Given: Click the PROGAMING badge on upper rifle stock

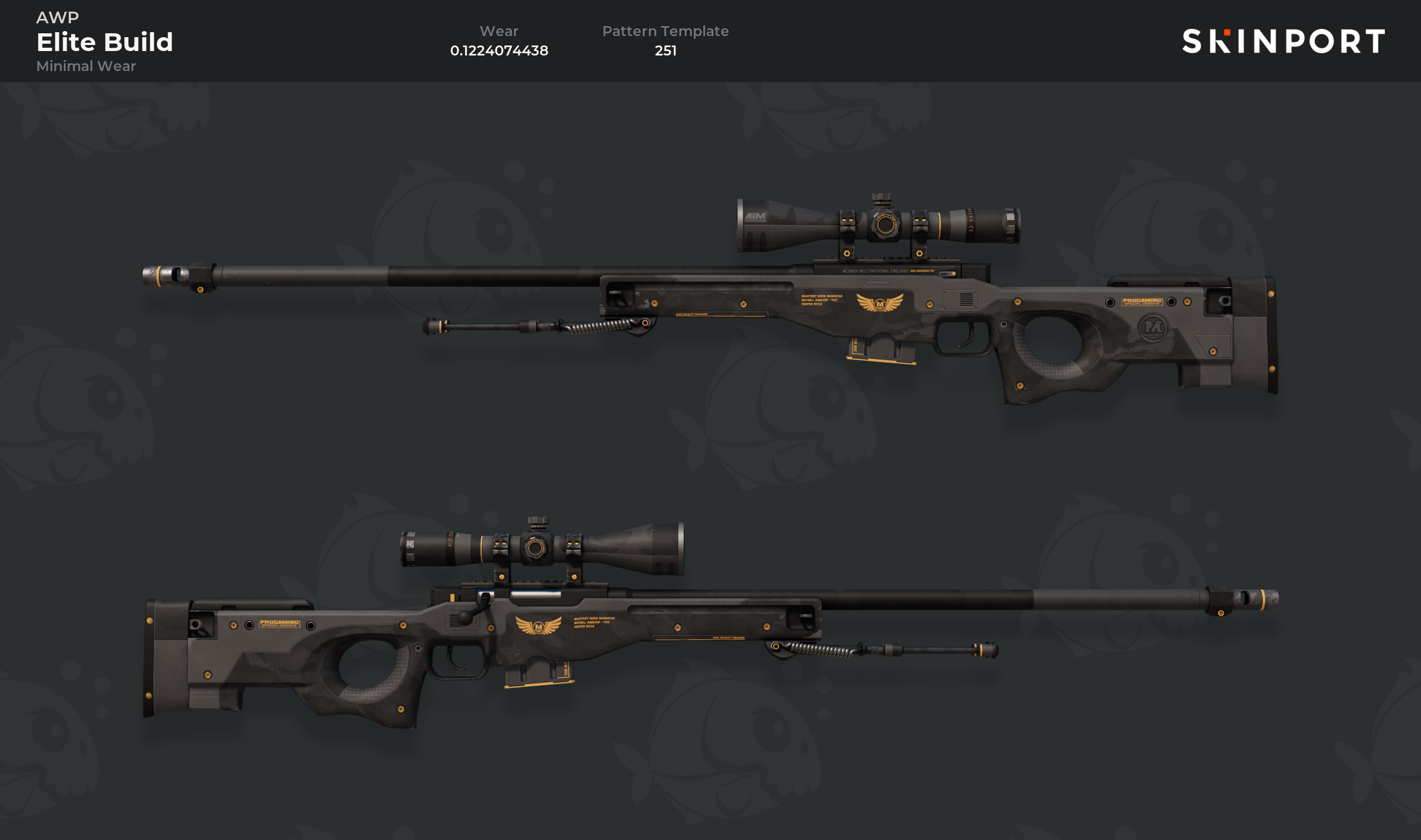Looking at the screenshot, I should [1142, 302].
